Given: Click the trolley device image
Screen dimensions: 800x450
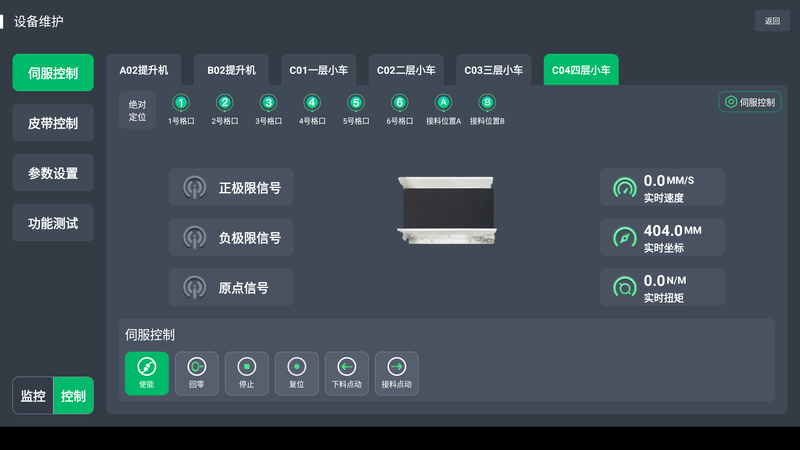Looking at the screenshot, I should tap(447, 210).
